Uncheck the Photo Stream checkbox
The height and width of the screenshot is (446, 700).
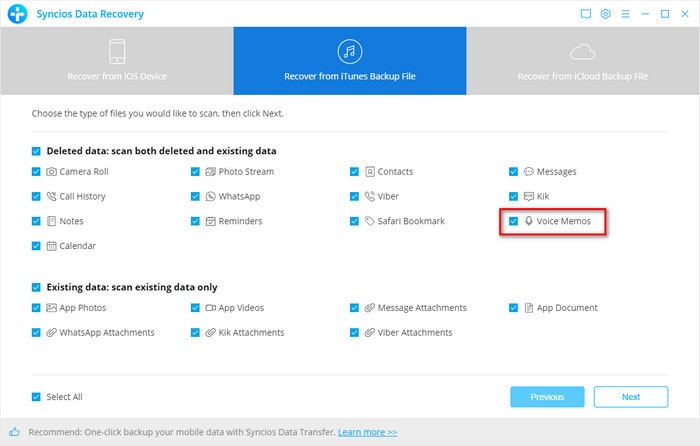click(x=195, y=171)
